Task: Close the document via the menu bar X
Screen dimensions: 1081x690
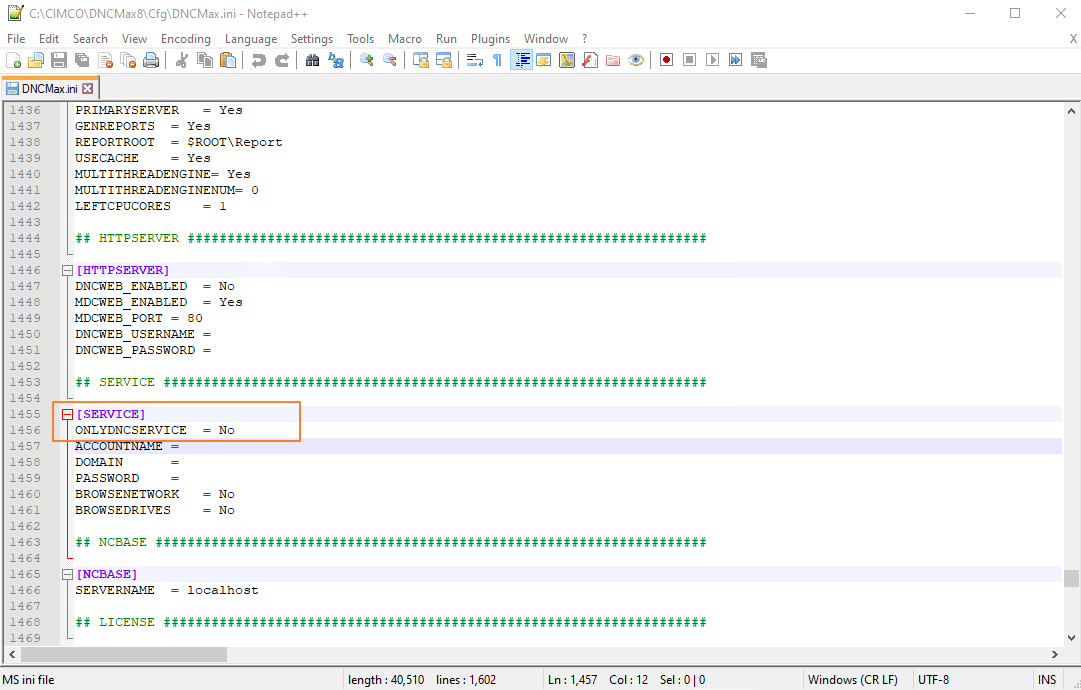Action: 1073,39
